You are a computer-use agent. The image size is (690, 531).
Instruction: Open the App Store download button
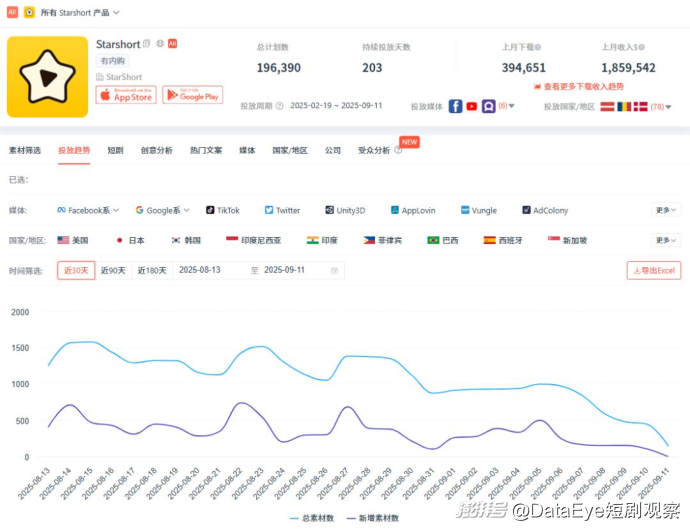tap(126, 95)
